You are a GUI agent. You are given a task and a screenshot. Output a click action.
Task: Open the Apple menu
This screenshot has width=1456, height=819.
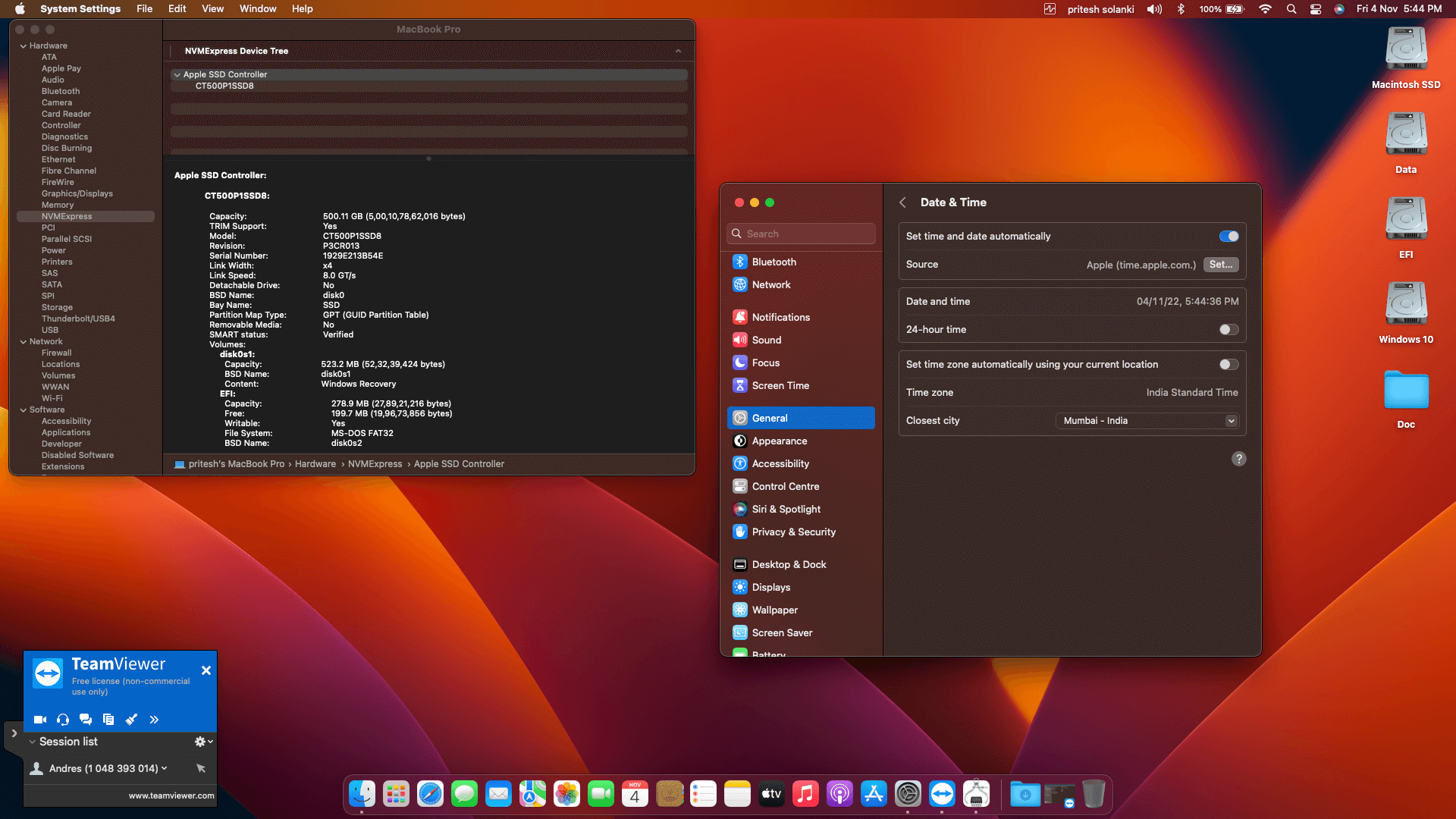pyautogui.click(x=20, y=9)
